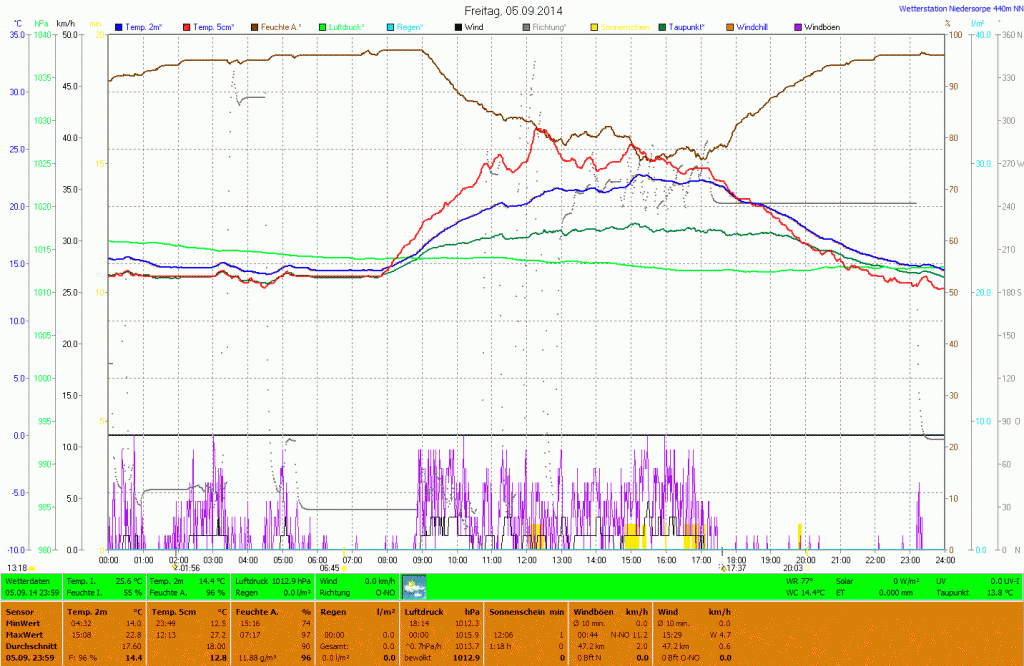This screenshot has width=1024, height=666.
Task: Click the chart title Freitag, 05.09.2014
Action: pos(514,10)
